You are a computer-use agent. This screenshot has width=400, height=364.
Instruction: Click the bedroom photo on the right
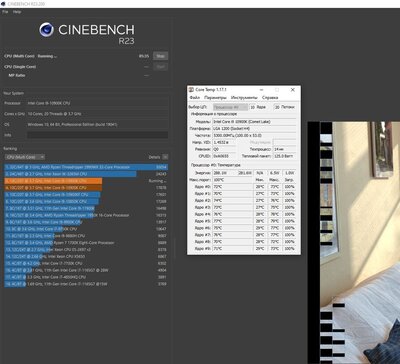pyautogui.click(x=360, y=243)
